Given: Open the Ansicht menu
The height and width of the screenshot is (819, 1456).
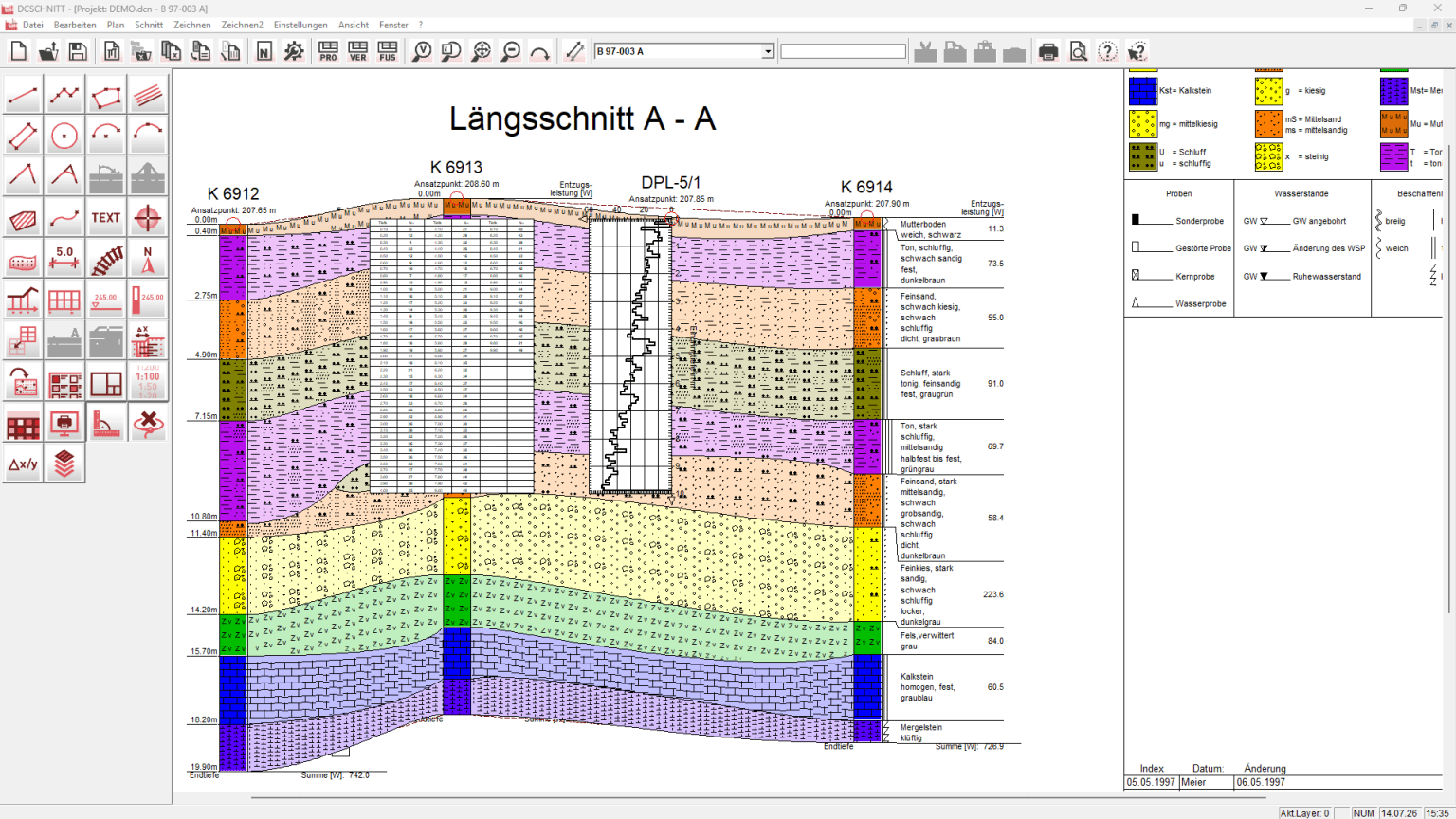Looking at the screenshot, I should click(x=354, y=25).
